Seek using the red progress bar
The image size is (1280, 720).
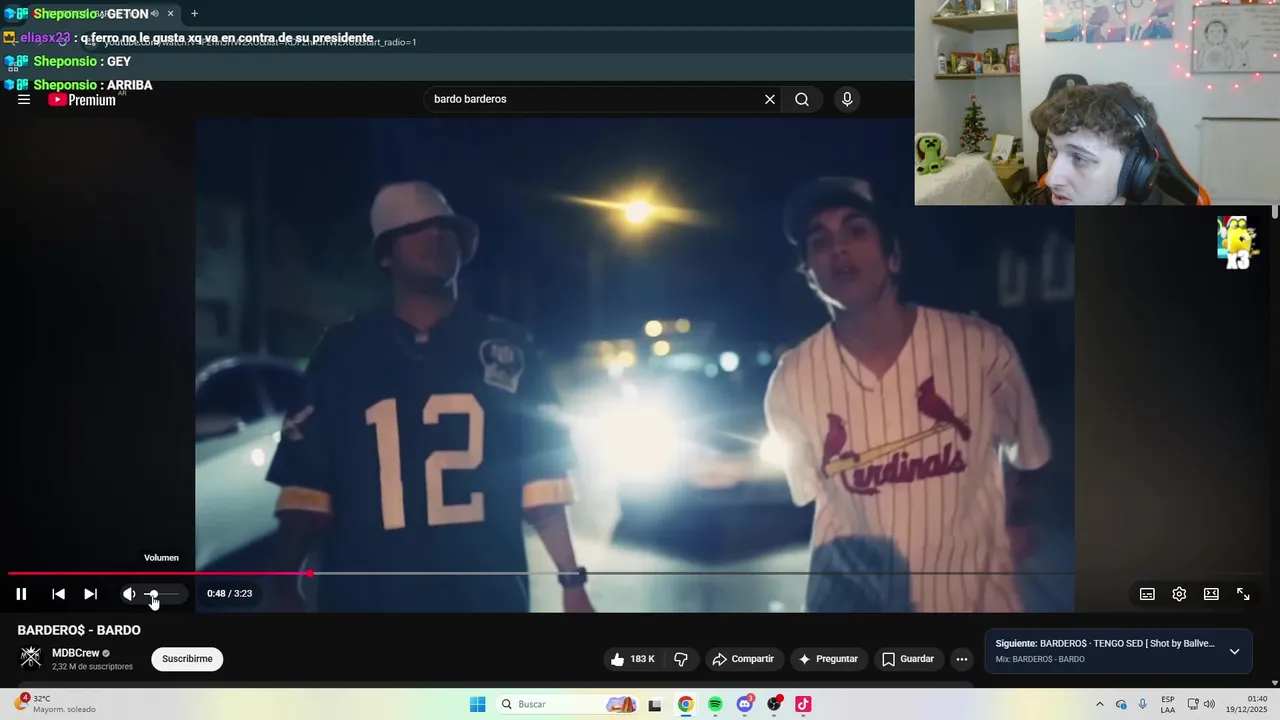pos(160,573)
